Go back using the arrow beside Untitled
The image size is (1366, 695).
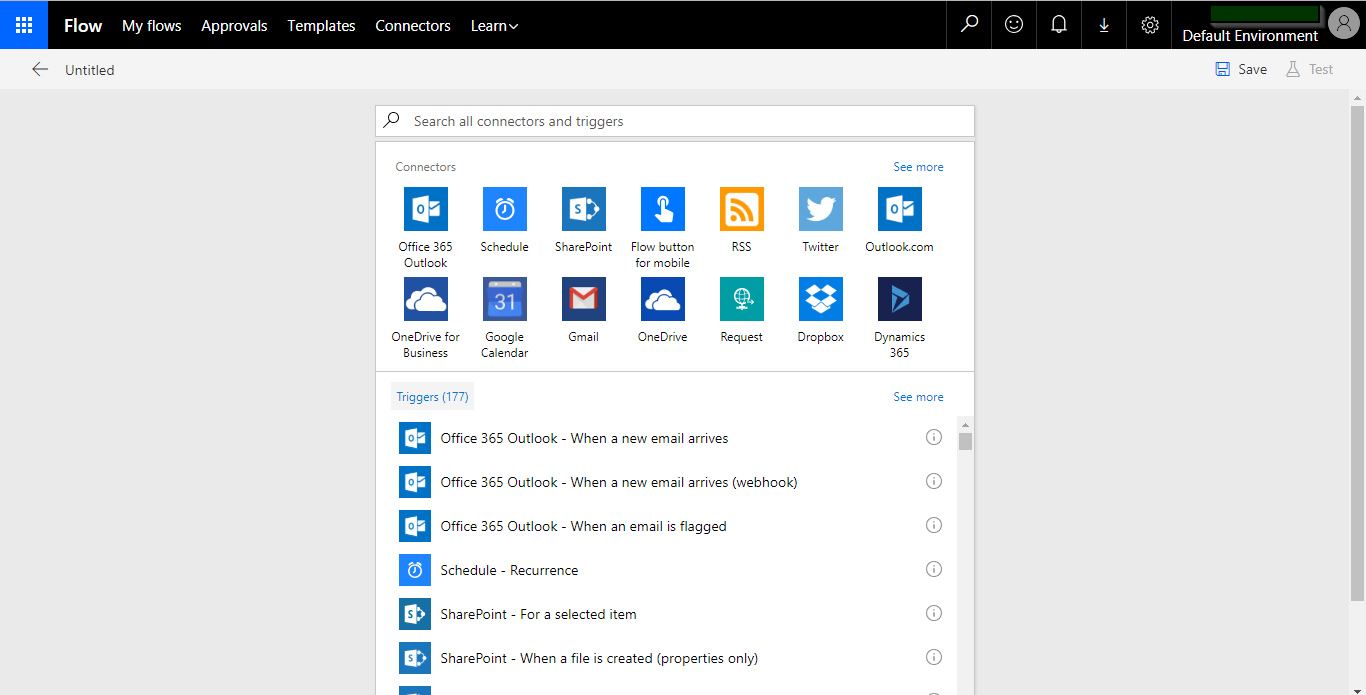click(x=40, y=69)
